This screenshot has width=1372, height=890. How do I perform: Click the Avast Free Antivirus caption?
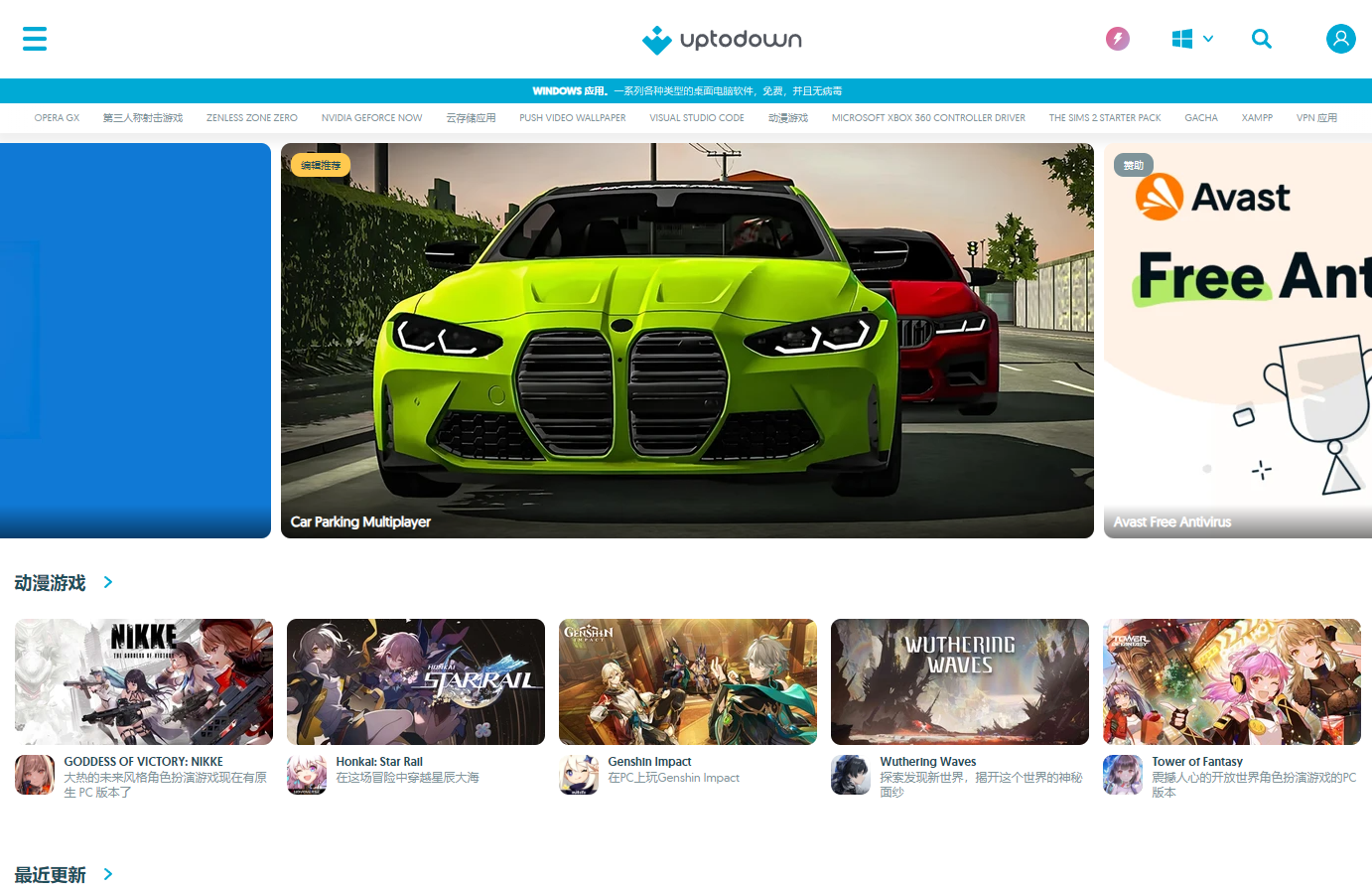click(x=1172, y=521)
